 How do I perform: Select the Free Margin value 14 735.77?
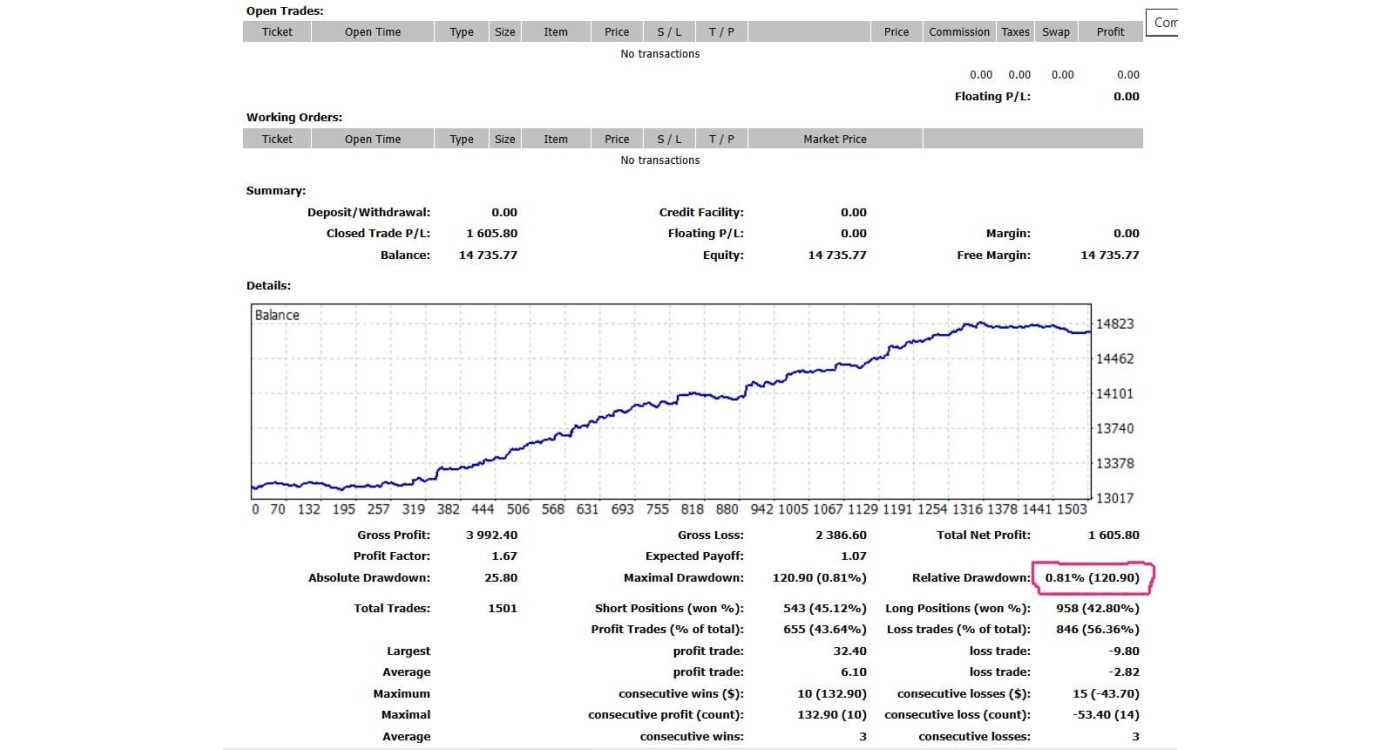coord(1109,255)
